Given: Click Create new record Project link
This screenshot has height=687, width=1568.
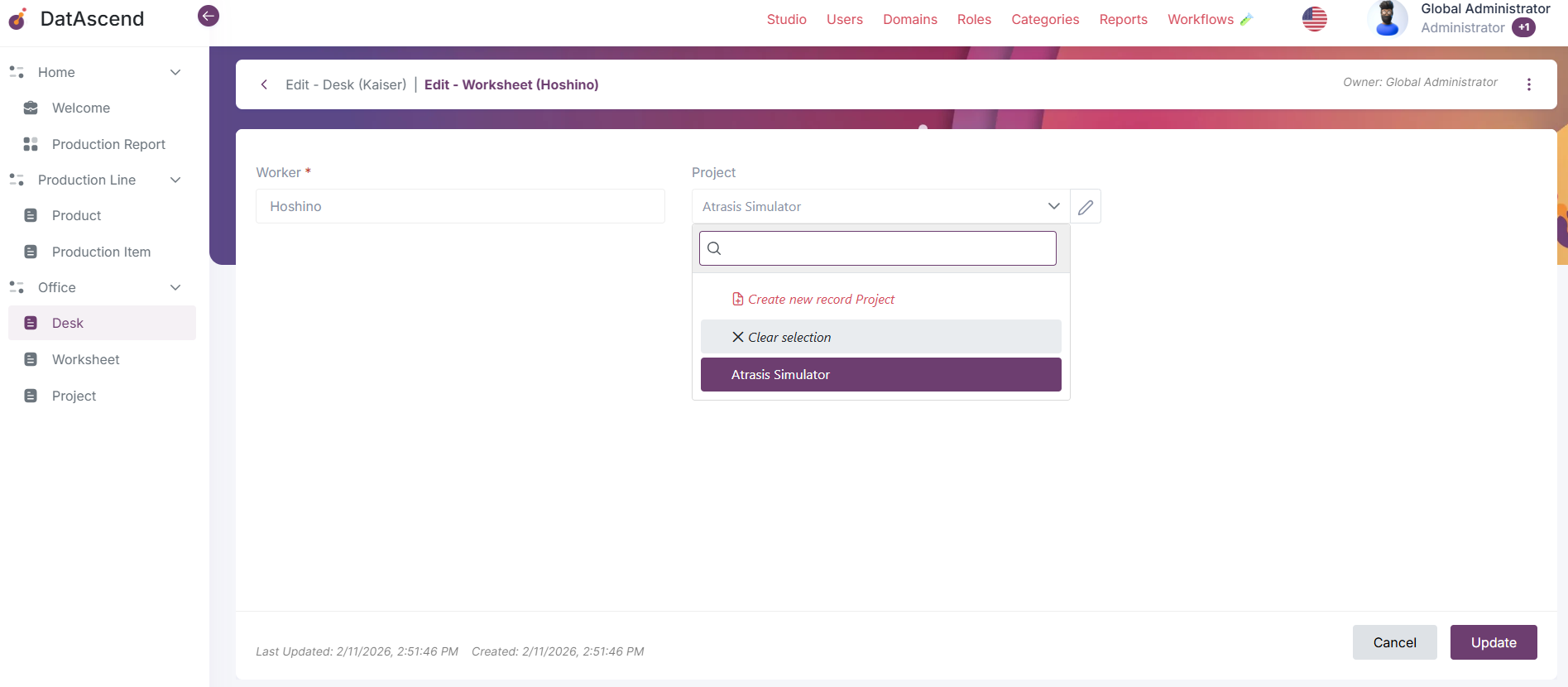Looking at the screenshot, I should tap(821, 299).
